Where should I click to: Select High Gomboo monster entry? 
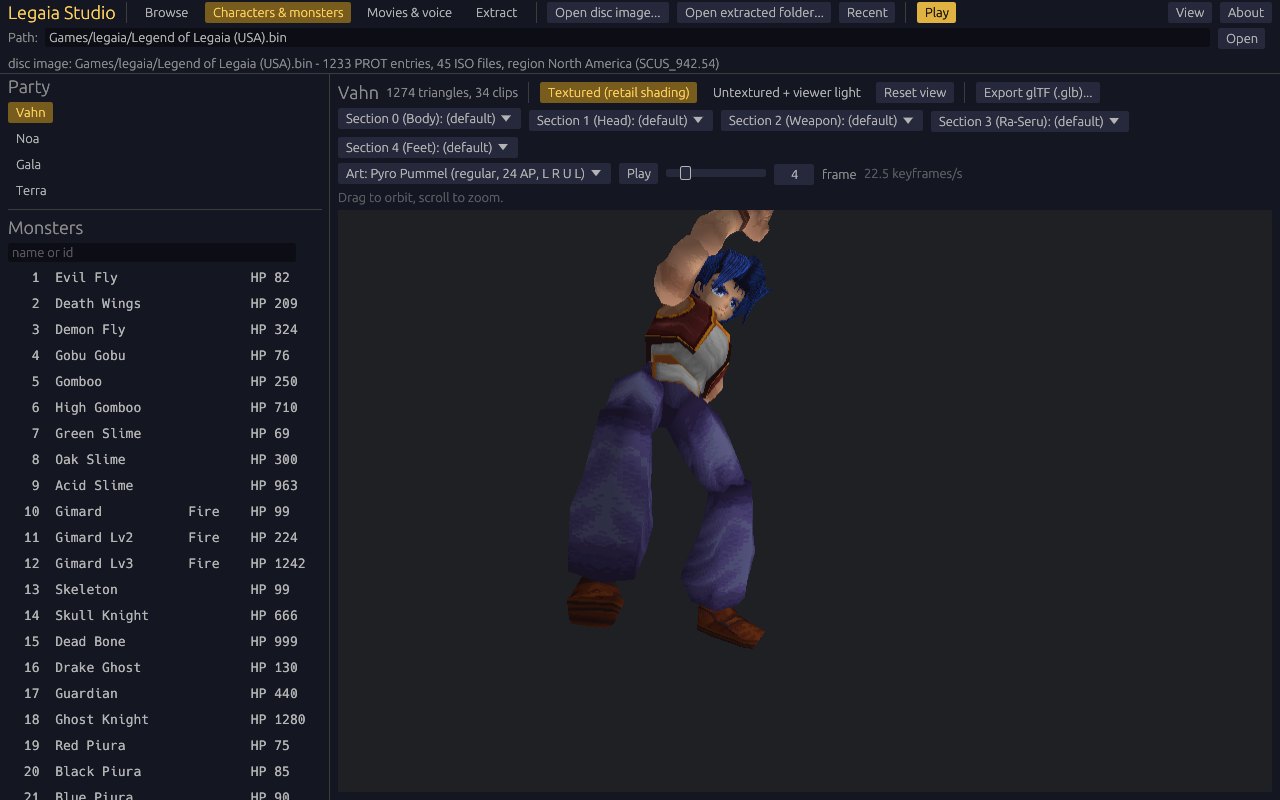tap(164, 407)
